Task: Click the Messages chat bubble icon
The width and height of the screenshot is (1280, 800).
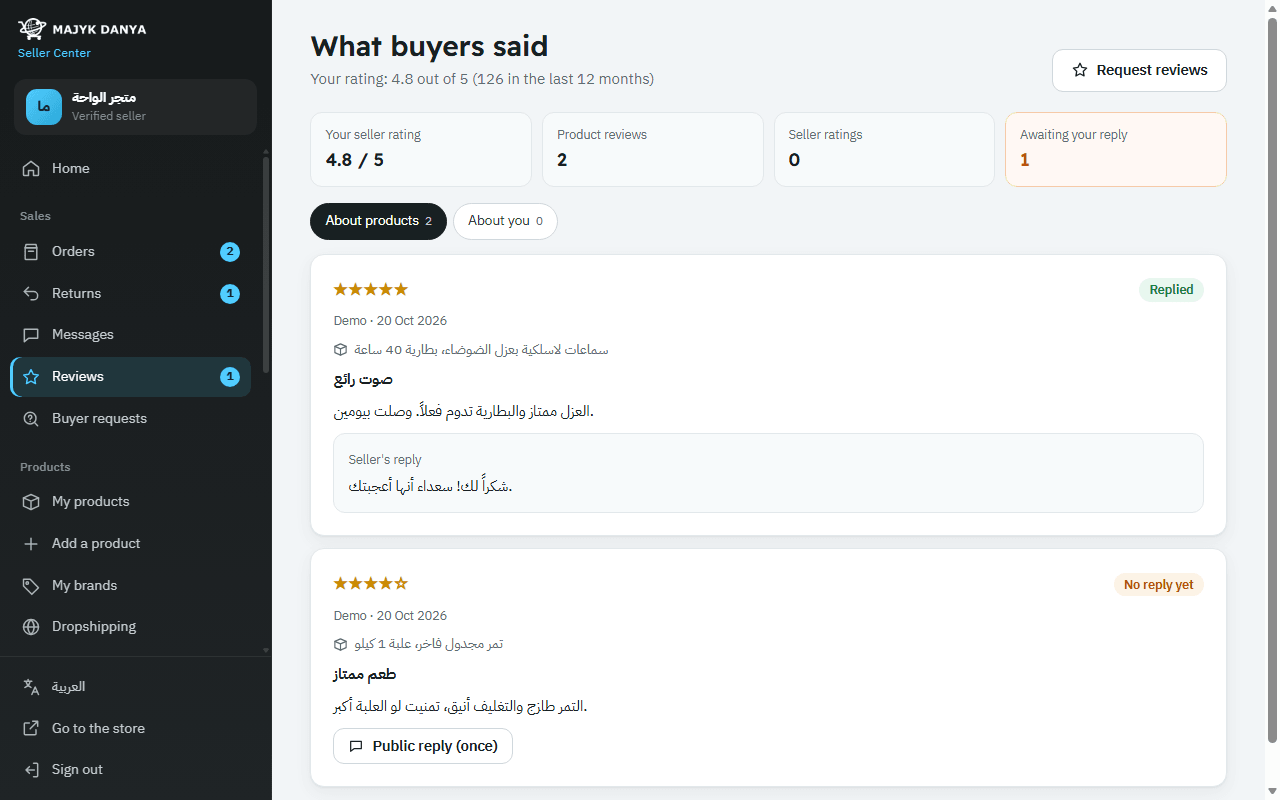Action: point(31,335)
